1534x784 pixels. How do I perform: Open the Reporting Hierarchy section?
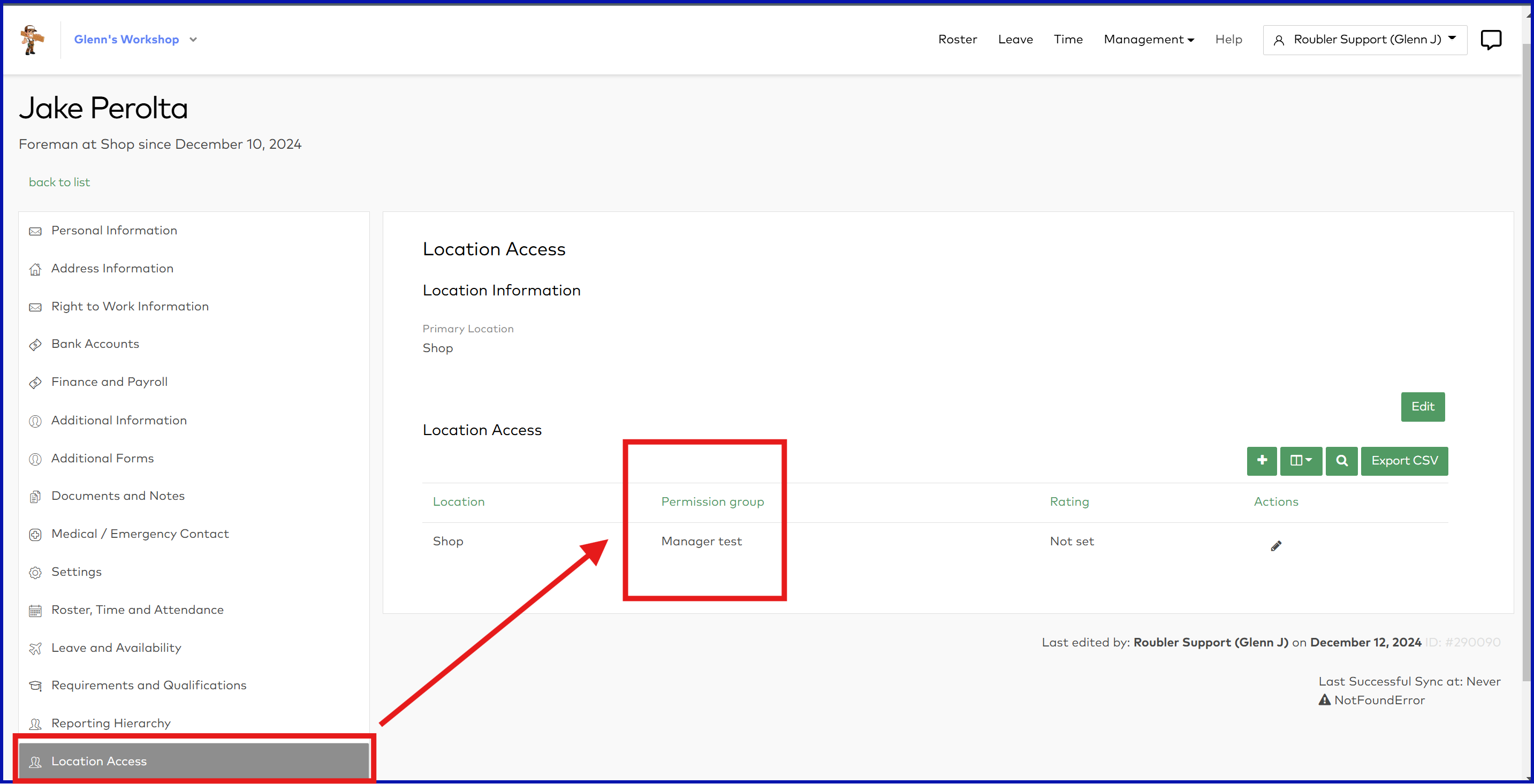click(111, 722)
